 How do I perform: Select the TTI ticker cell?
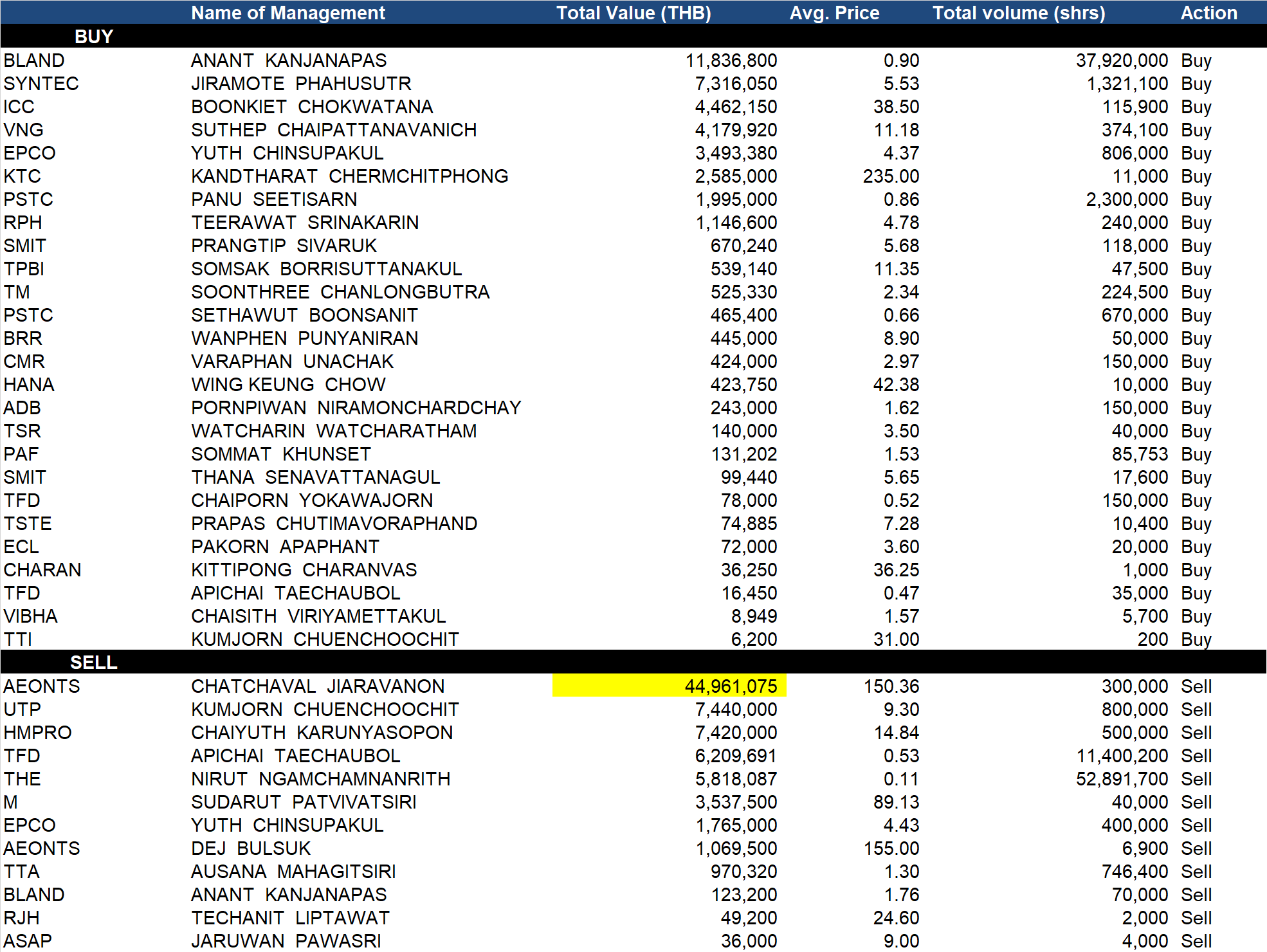(18, 639)
